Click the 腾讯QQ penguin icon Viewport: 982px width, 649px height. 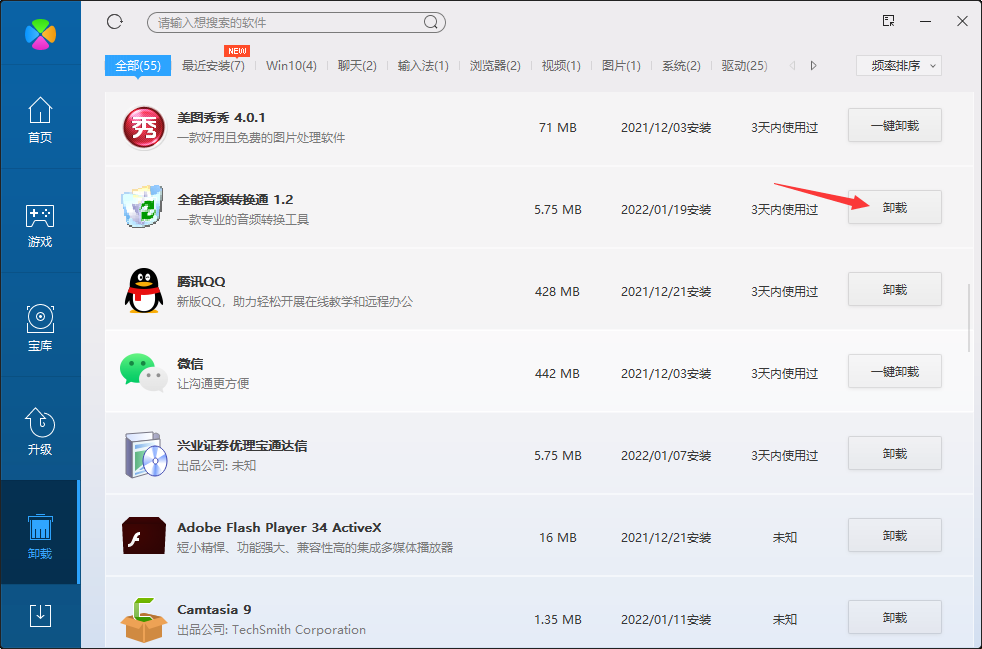pyautogui.click(x=143, y=291)
